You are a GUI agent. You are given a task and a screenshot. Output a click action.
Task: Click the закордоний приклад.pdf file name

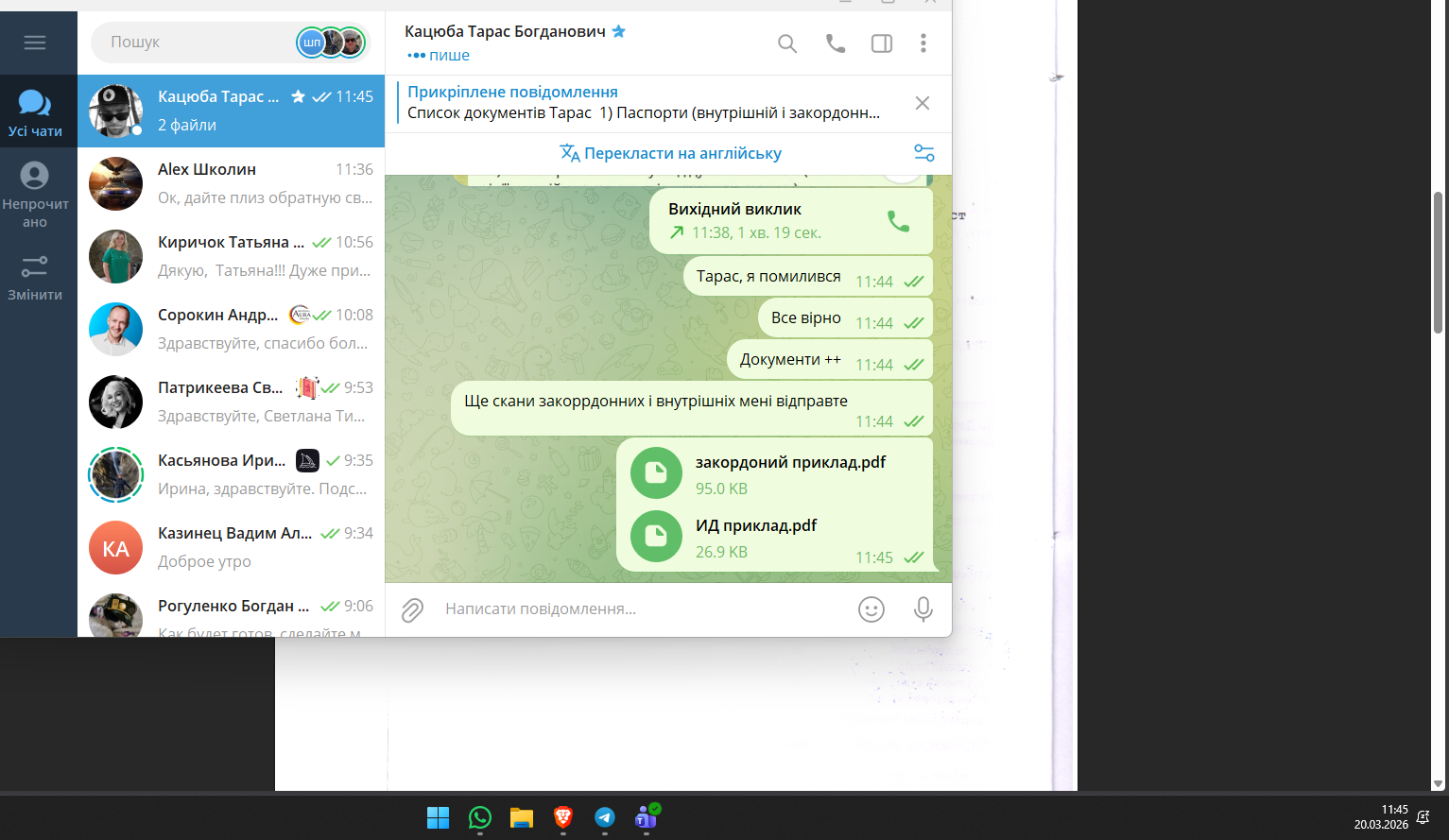click(x=790, y=462)
